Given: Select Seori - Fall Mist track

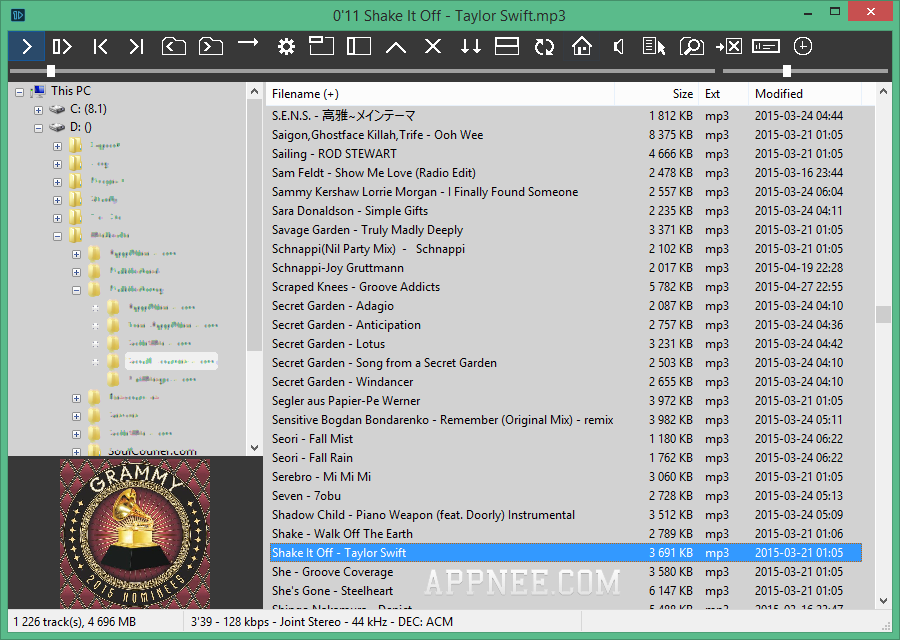Looking at the screenshot, I should (x=565, y=439).
